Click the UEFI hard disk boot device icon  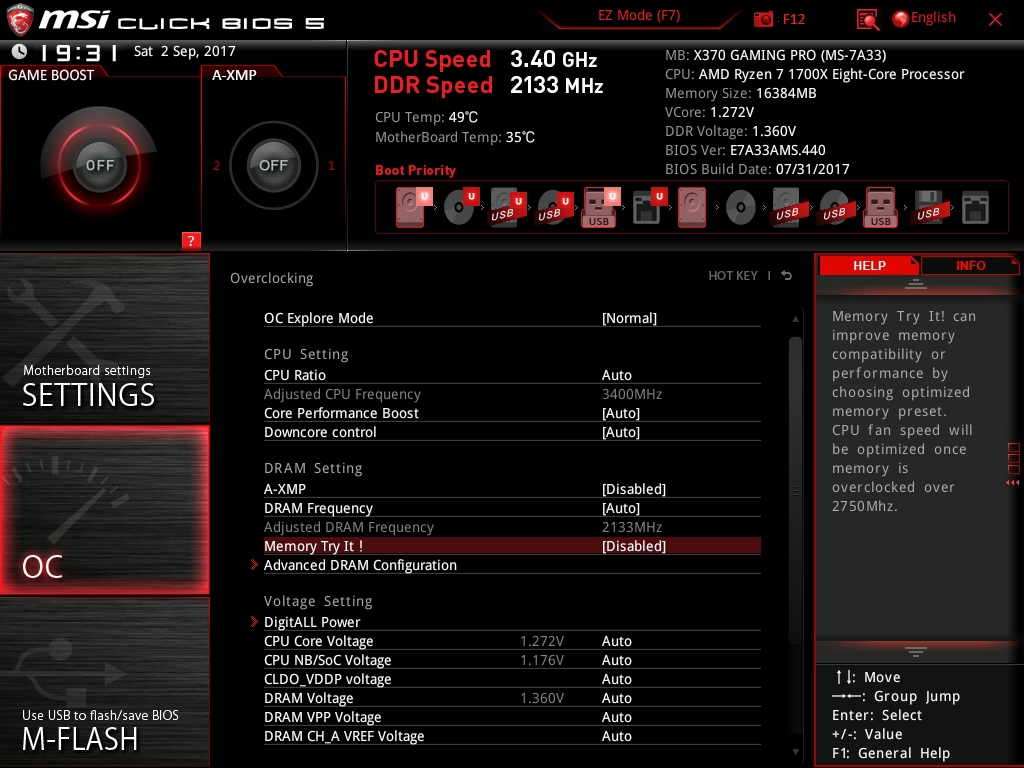(413, 207)
